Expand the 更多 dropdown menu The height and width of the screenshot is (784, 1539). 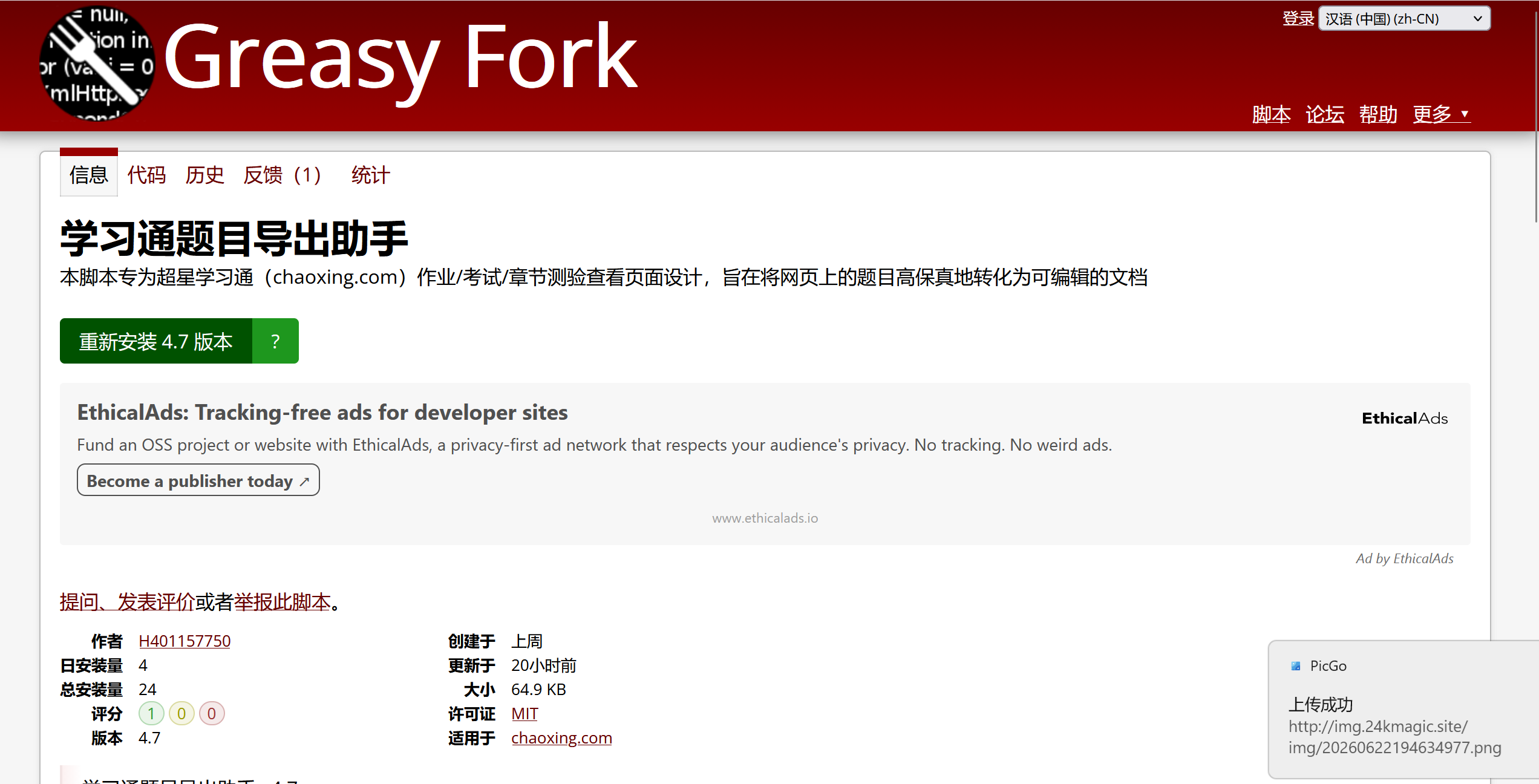(x=1441, y=114)
